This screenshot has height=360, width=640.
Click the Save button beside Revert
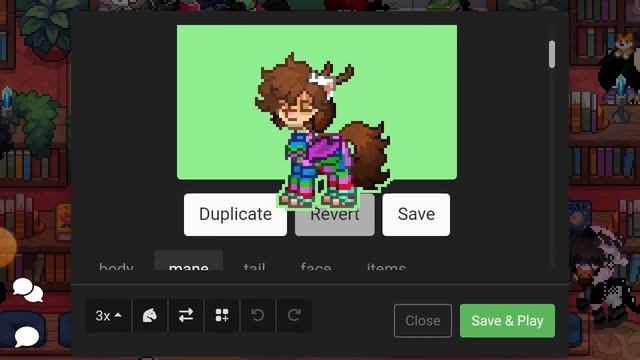tap(416, 215)
